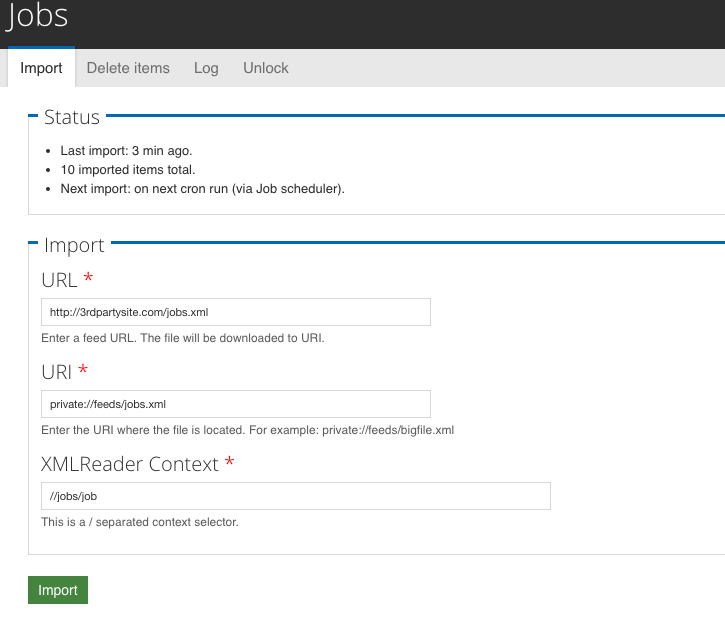Go to the Log tab
The width and height of the screenshot is (725, 626).
point(206,68)
